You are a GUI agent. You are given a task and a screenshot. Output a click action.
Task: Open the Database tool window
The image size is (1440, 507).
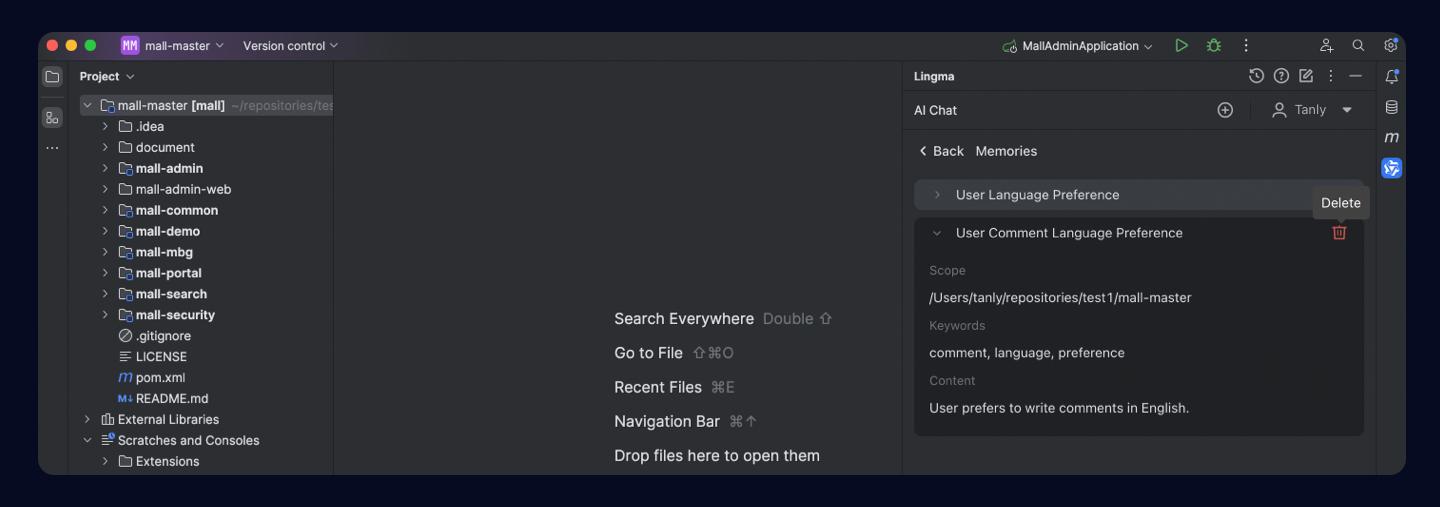[1391, 107]
